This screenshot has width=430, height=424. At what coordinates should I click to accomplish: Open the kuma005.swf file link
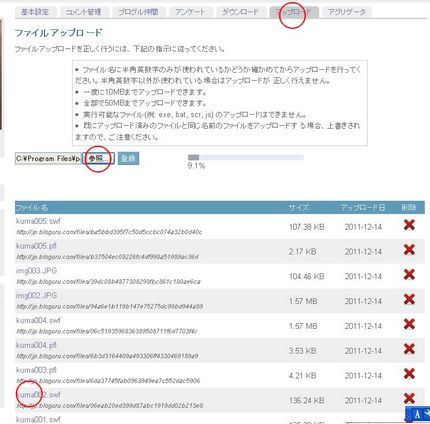coord(38,221)
